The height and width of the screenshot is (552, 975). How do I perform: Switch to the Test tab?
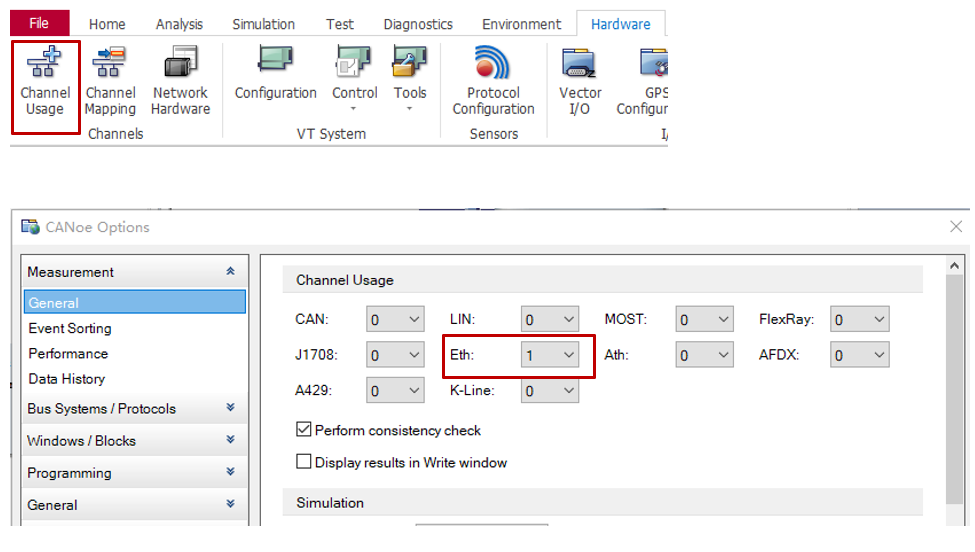tap(340, 24)
